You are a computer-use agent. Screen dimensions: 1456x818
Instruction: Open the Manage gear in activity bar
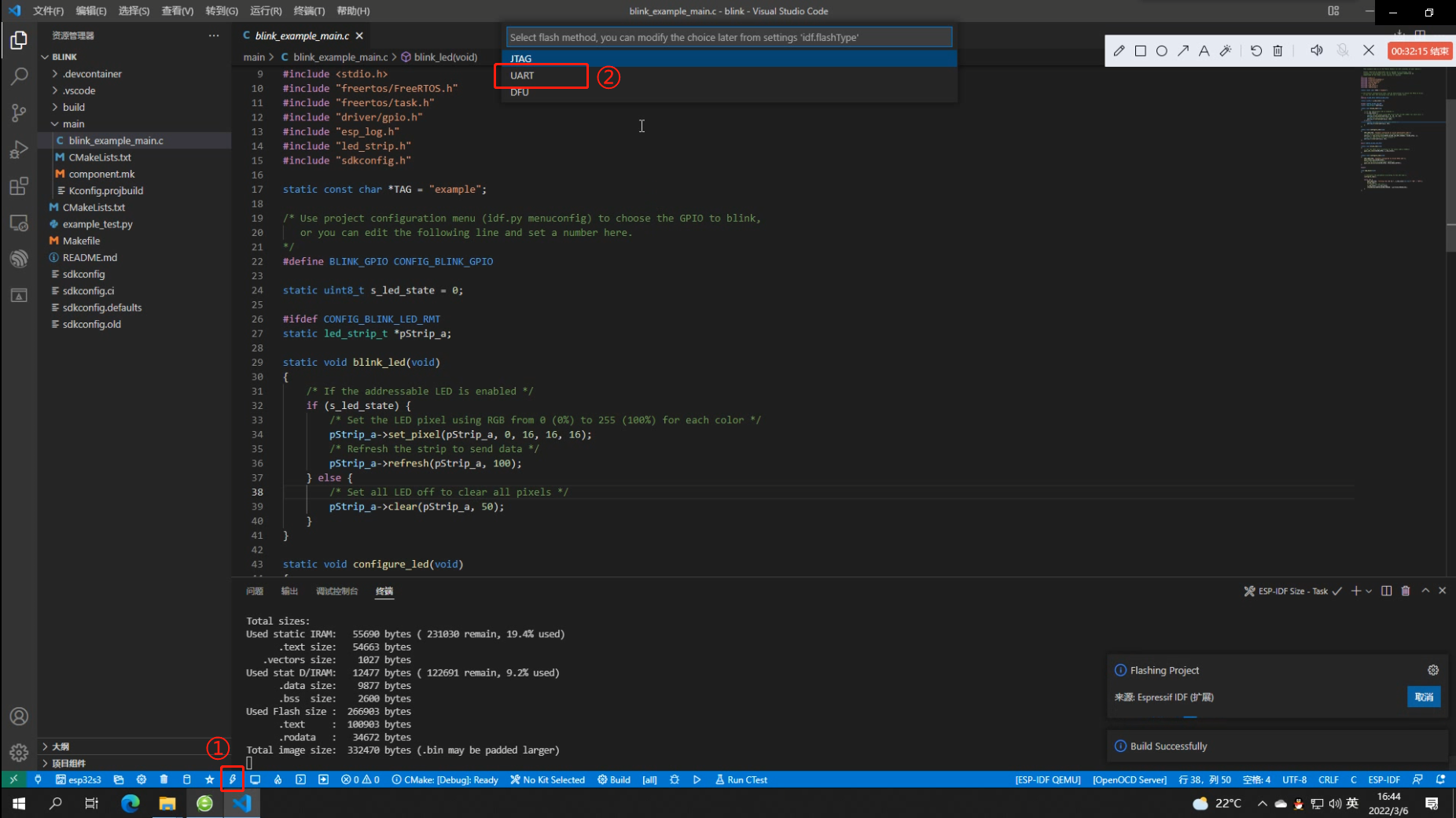19,753
